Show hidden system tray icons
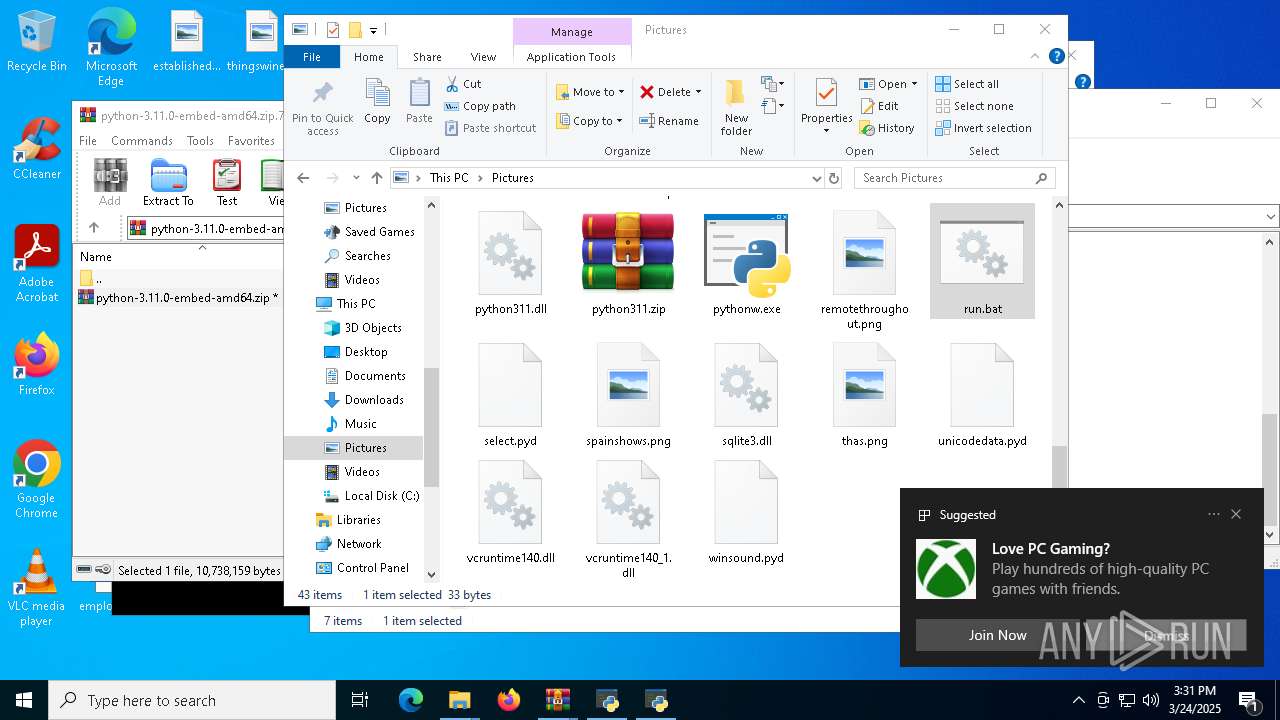The width and height of the screenshot is (1280, 720). (x=1078, y=700)
